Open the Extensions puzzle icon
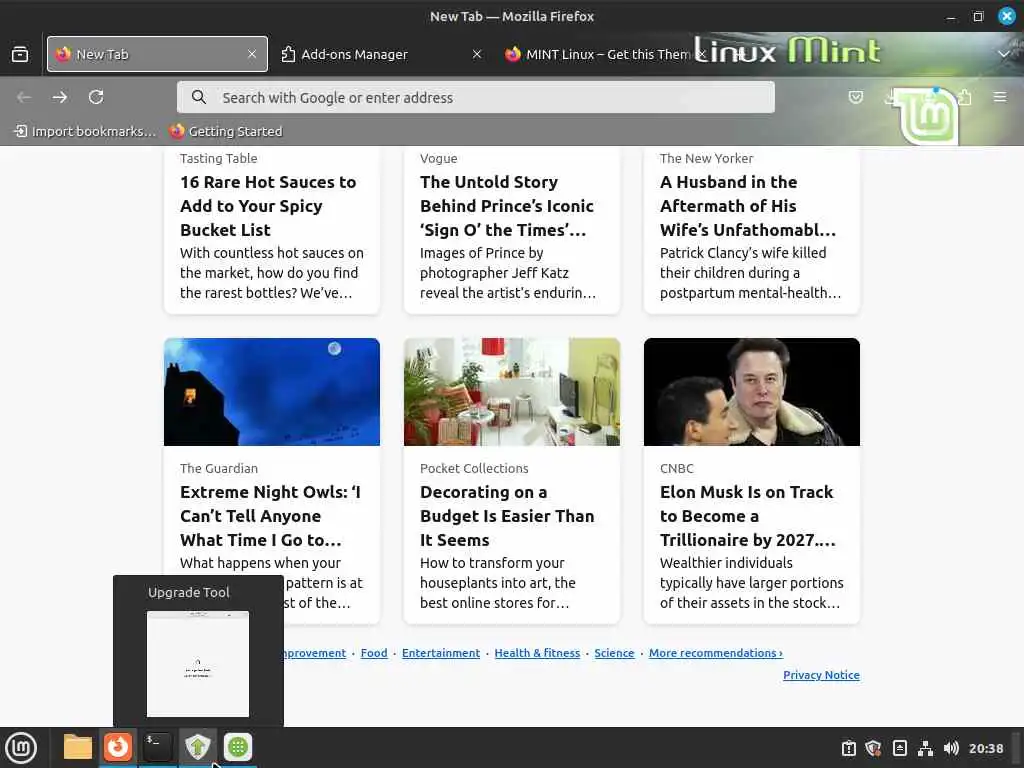Viewport: 1024px width, 768px height. coord(965,97)
